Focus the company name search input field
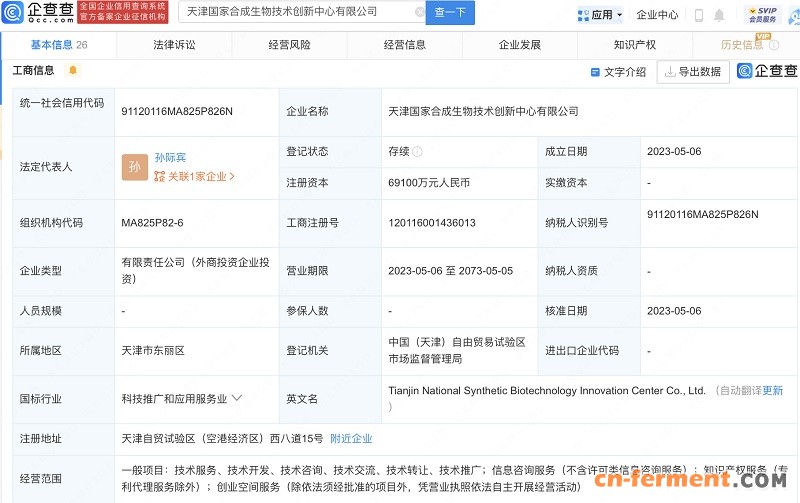 (300, 12)
